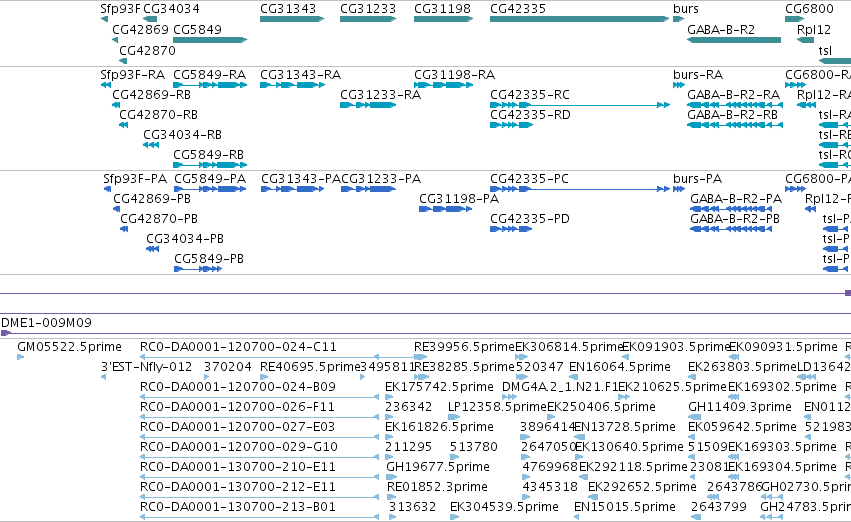Image resolution: width=851 pixels, height=522 pixels.
Task: Select the burs-RA transcript
Action: pos(698,74)
